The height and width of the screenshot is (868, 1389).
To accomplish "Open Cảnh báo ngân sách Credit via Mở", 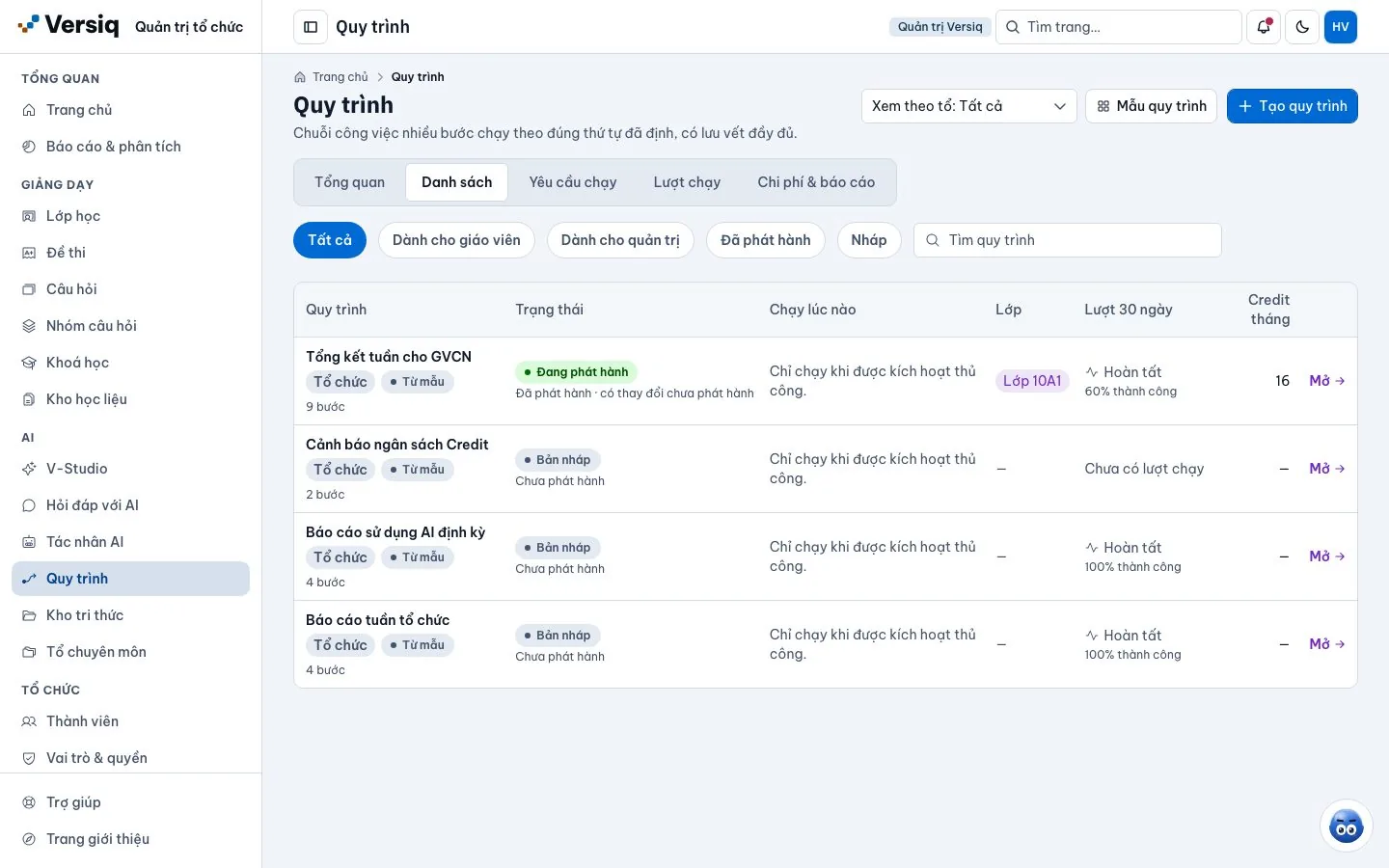I will 1327,469.
